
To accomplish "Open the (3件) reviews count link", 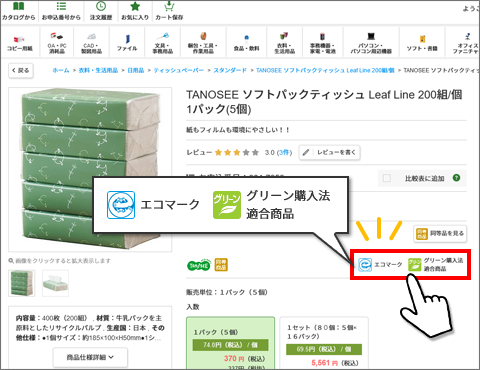I will point(285,152).
